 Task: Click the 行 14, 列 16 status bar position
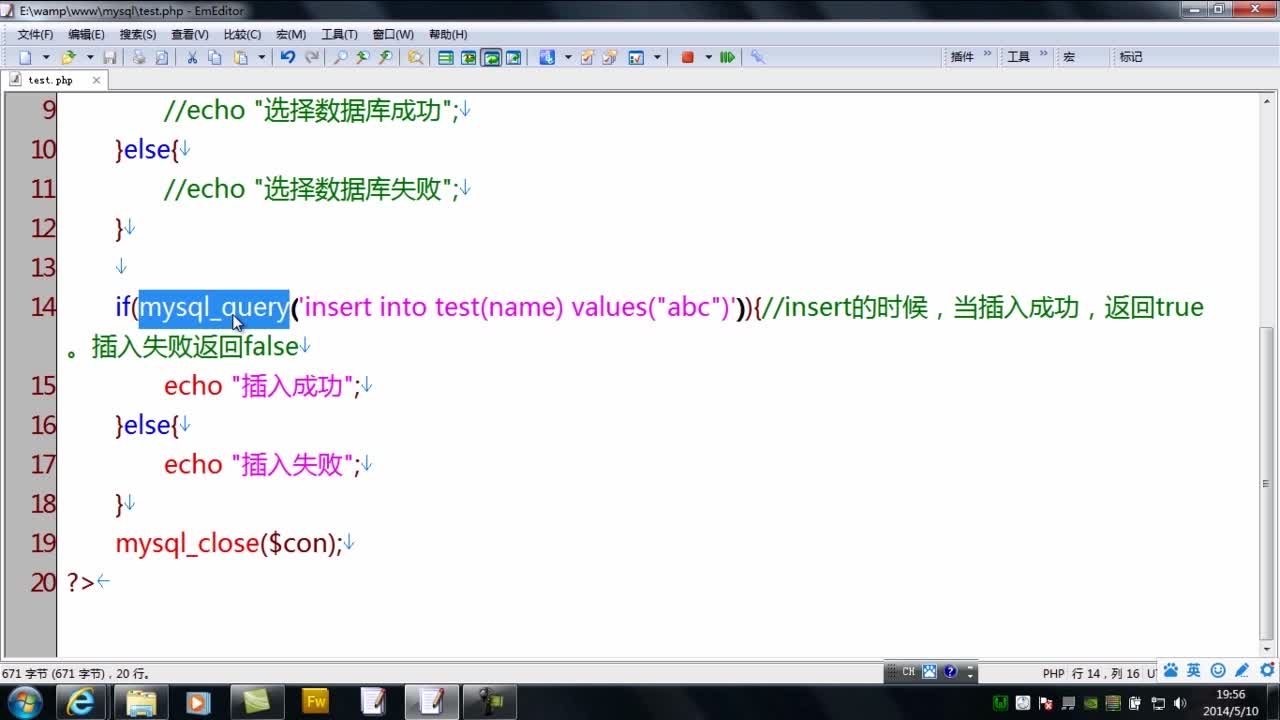pyautogui.click(x=1106, y=674)
